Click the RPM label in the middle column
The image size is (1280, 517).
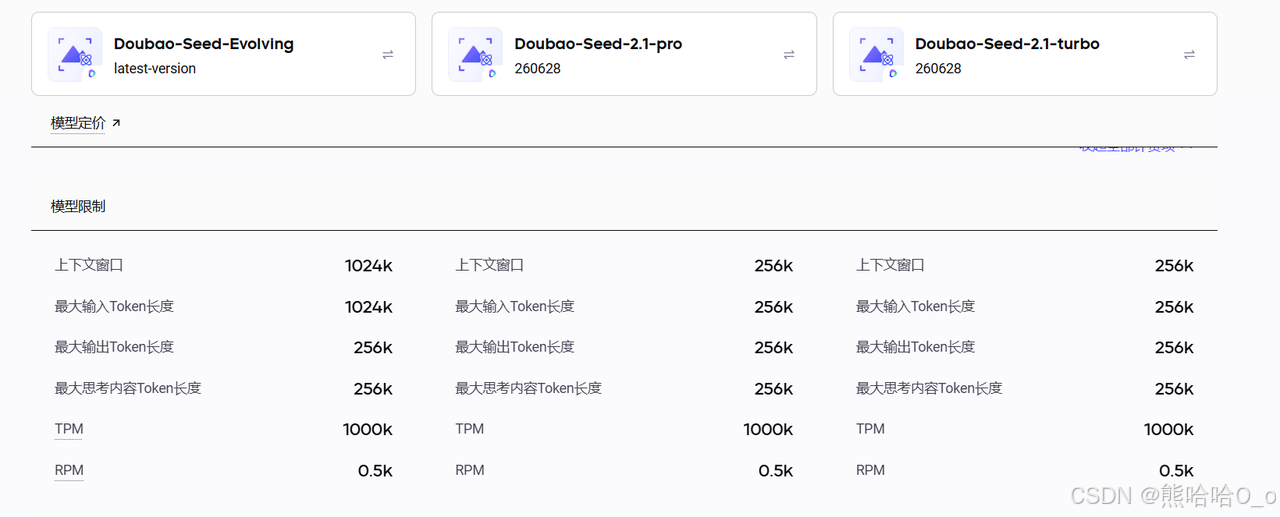470,470
